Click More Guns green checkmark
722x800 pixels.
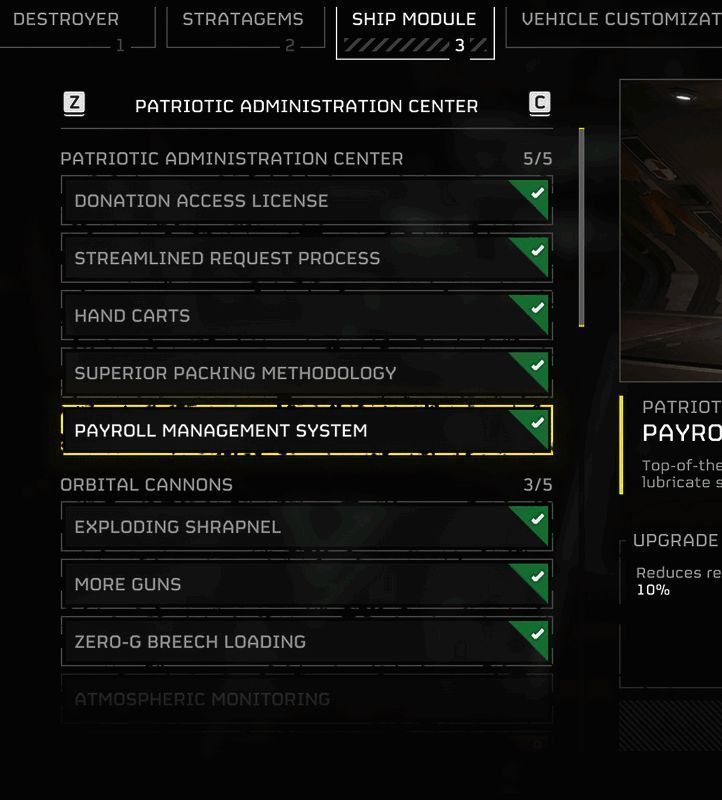[537, 577]
